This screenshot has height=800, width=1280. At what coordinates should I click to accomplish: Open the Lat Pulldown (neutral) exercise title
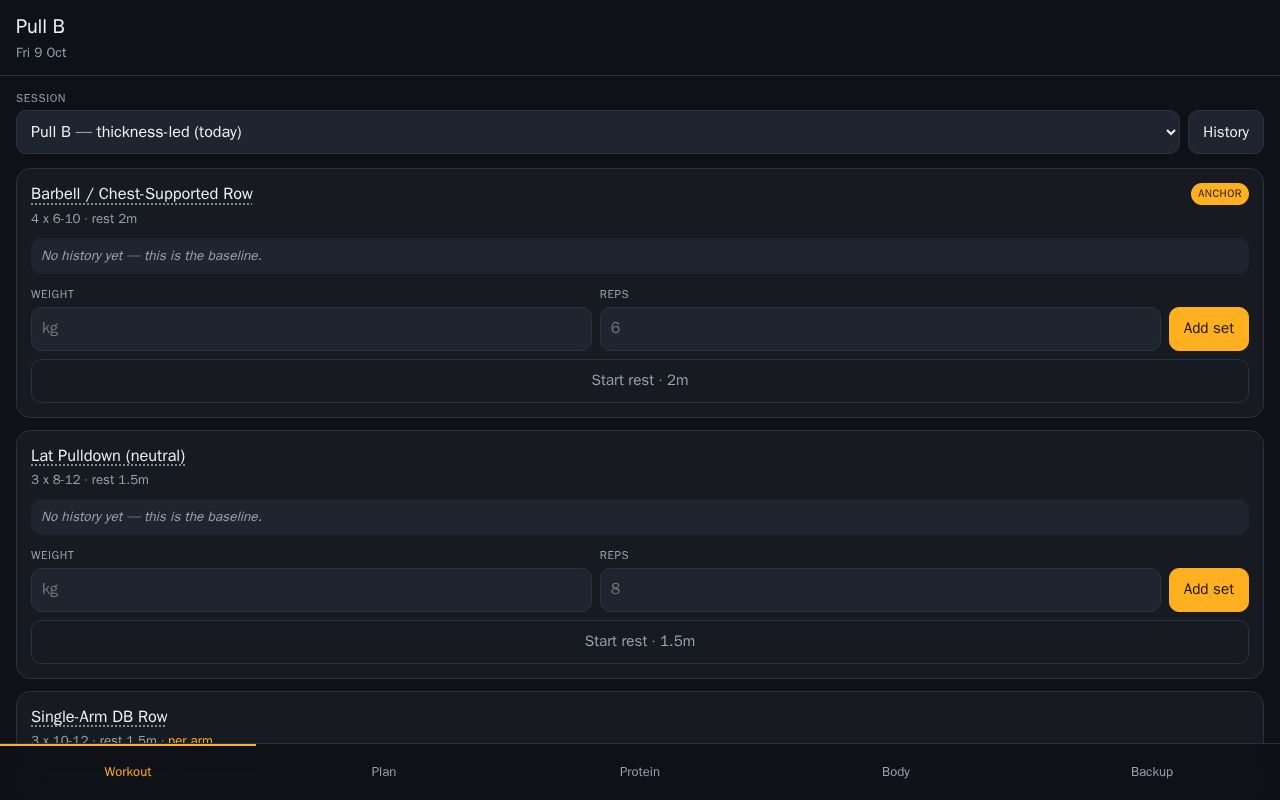108,456
